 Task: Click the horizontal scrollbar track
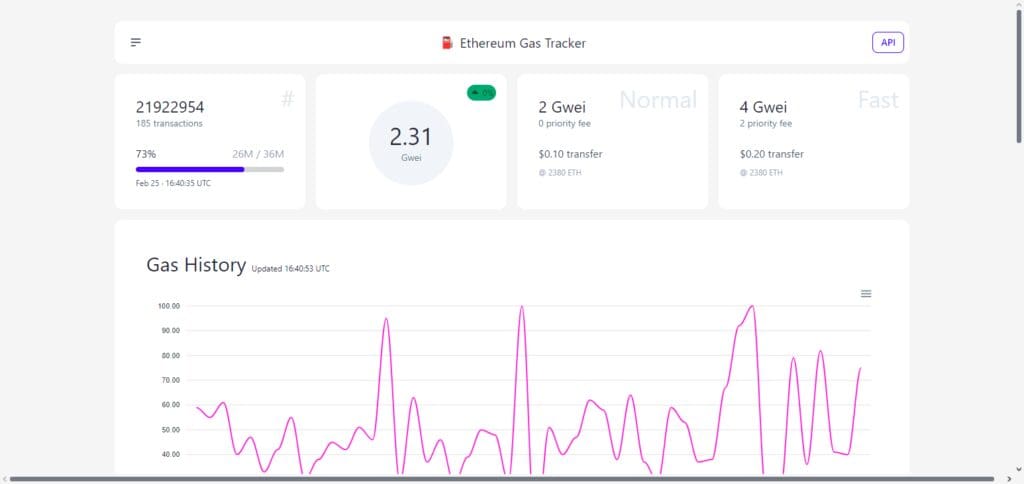point(502,479)
